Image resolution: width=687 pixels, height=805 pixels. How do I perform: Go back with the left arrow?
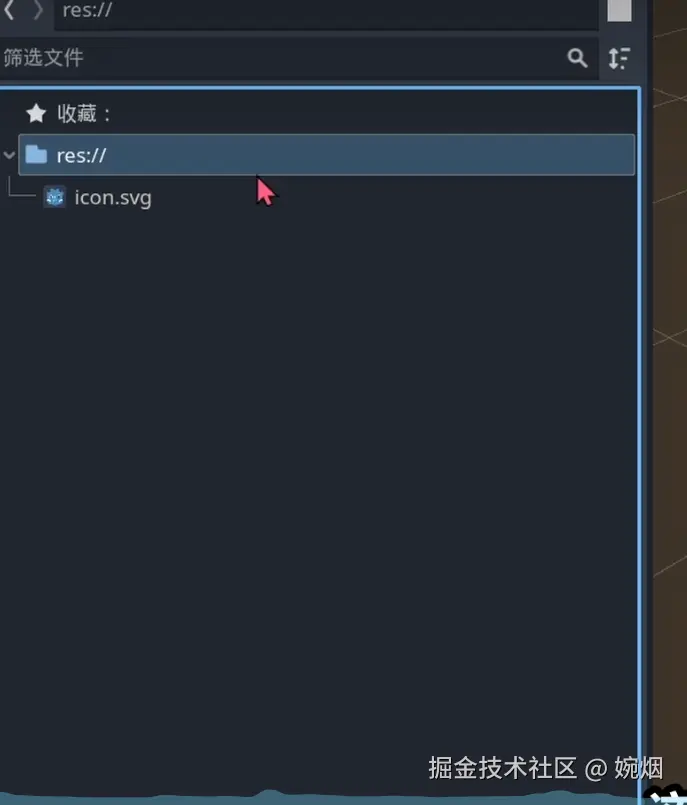pyautogui.click(x=9, y=10)
